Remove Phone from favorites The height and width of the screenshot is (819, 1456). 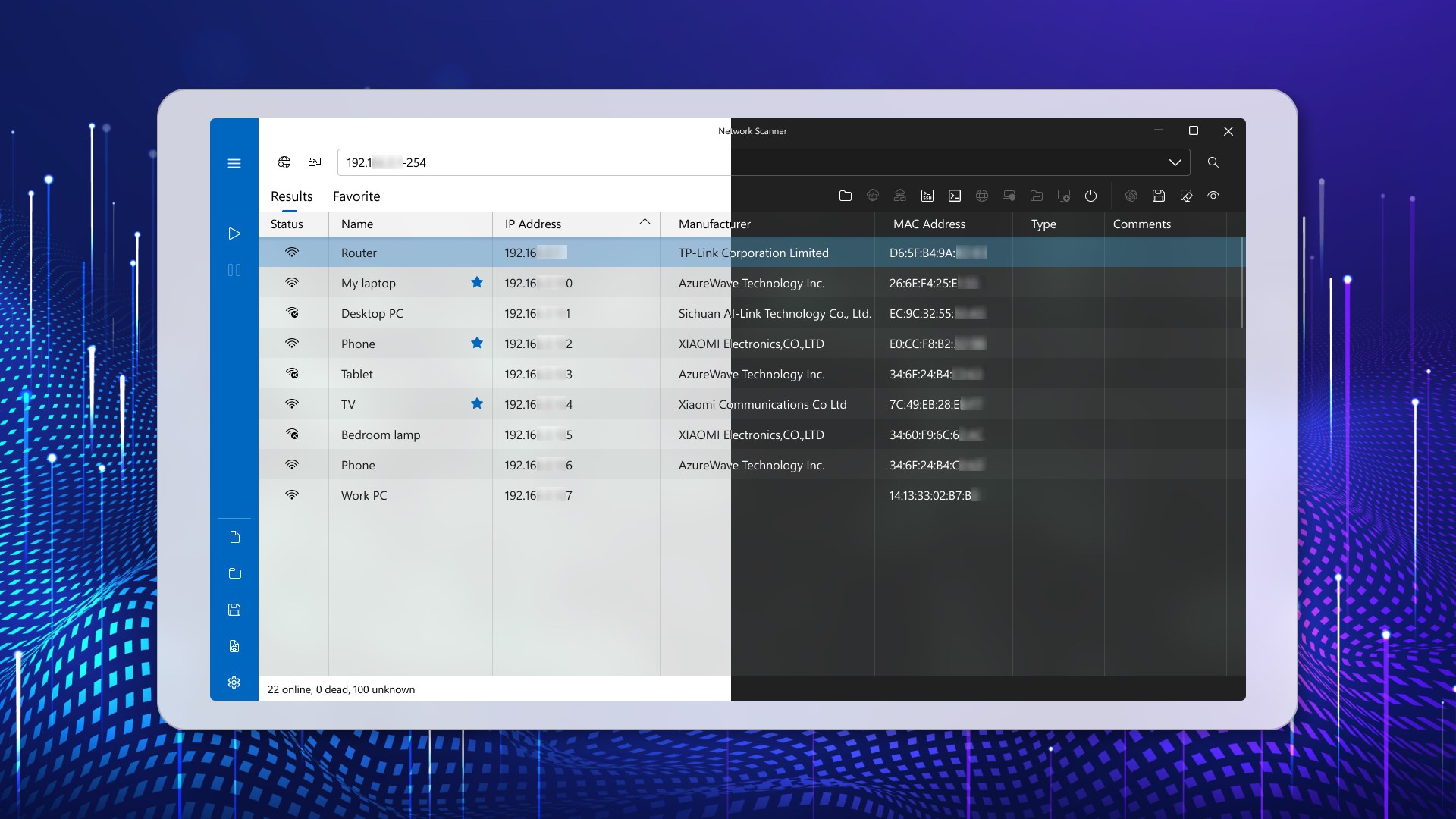point(477,343)
